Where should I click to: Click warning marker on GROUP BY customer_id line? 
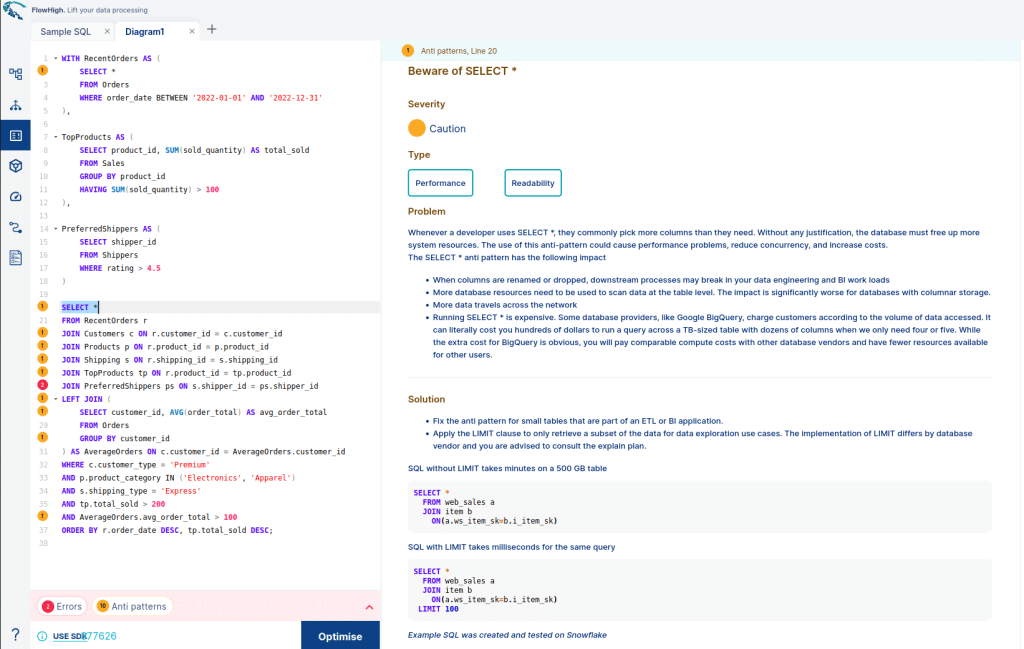[42, 437]
